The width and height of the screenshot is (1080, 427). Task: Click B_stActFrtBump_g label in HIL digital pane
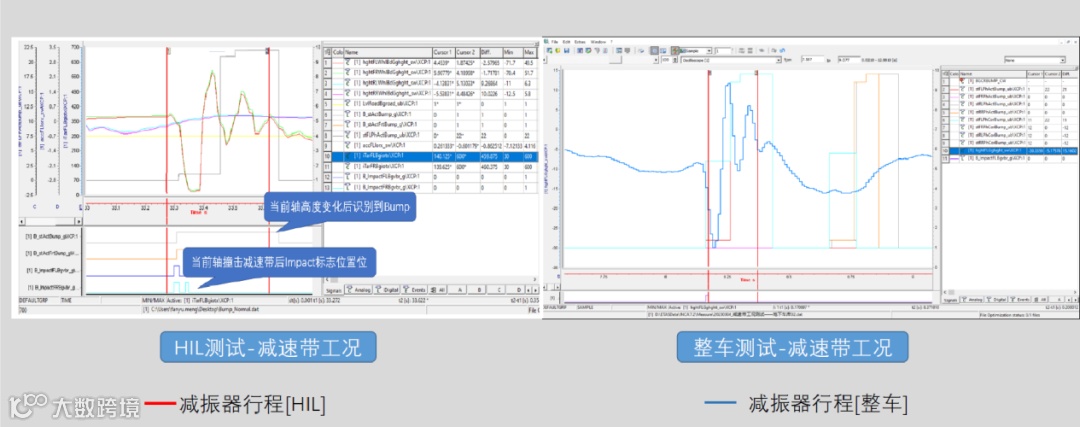(52, 253)
